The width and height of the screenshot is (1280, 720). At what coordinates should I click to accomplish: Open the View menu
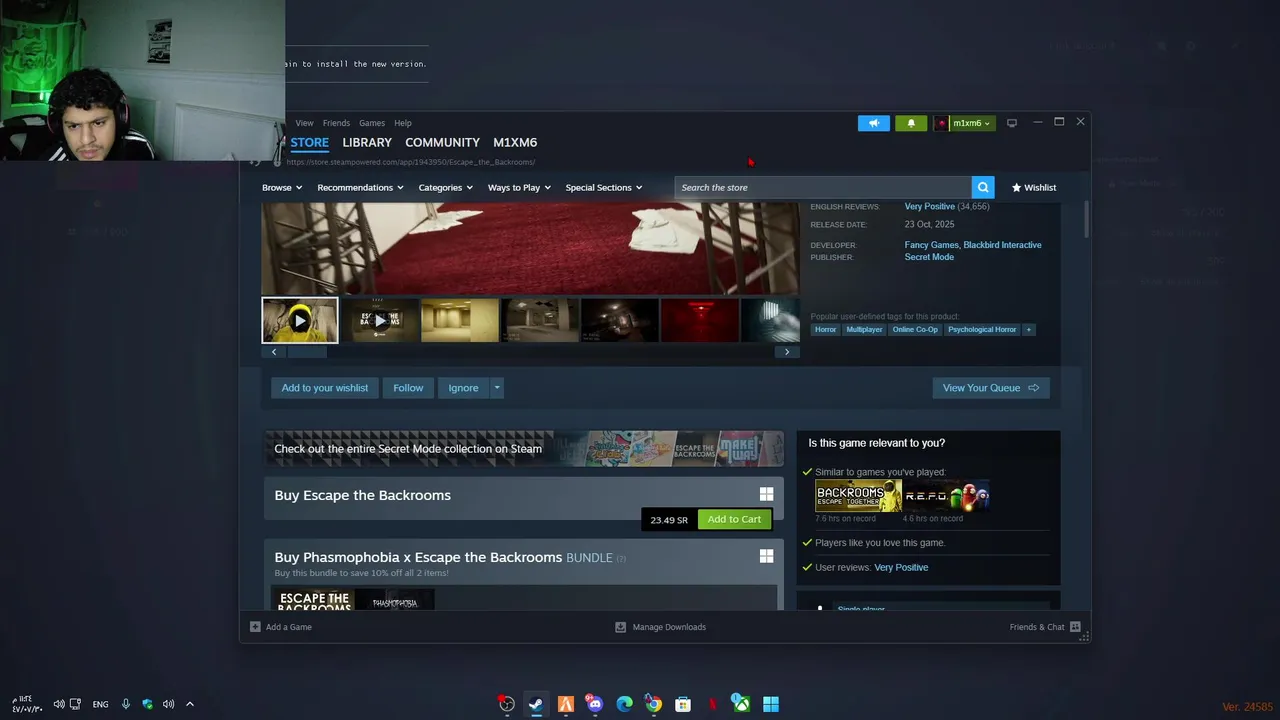coord(304,123)
